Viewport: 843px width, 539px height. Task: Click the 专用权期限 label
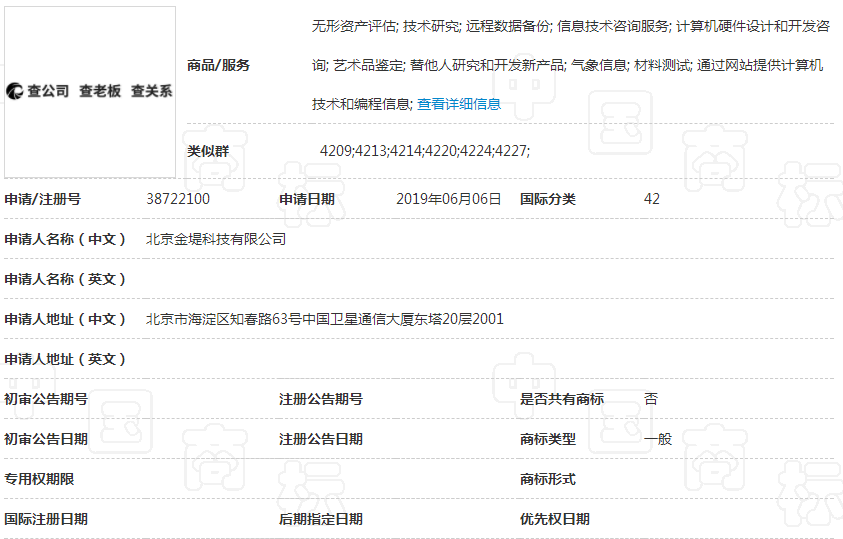39,479
